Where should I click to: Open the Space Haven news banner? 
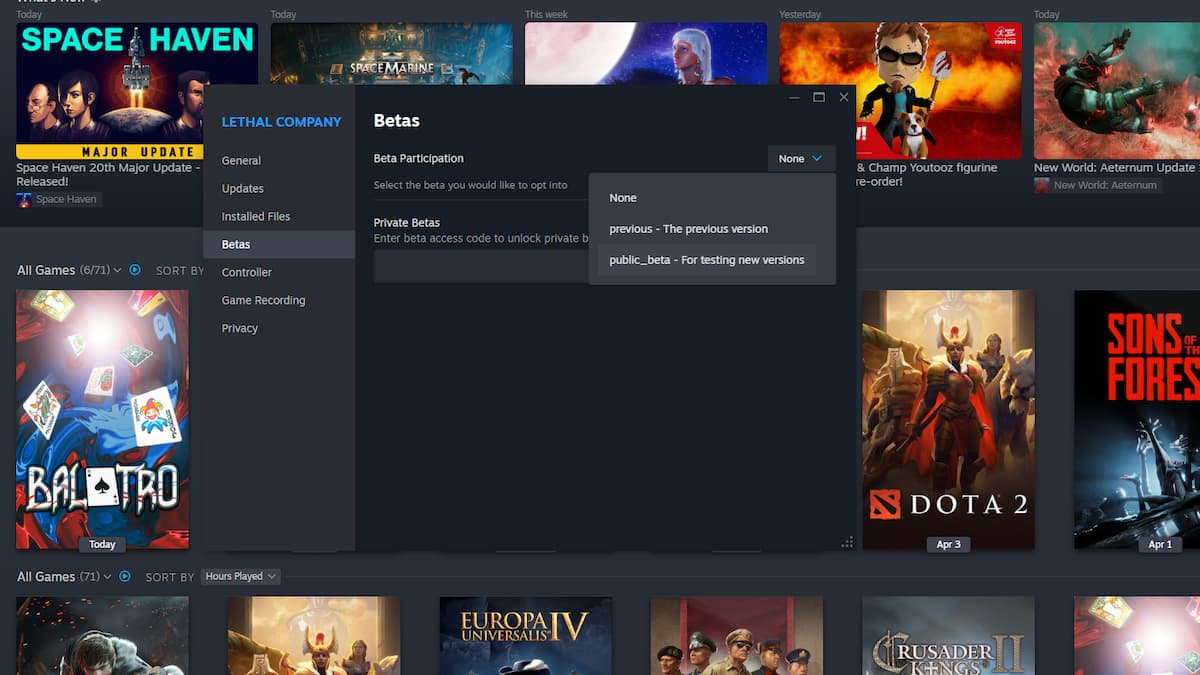click(137, 90)
